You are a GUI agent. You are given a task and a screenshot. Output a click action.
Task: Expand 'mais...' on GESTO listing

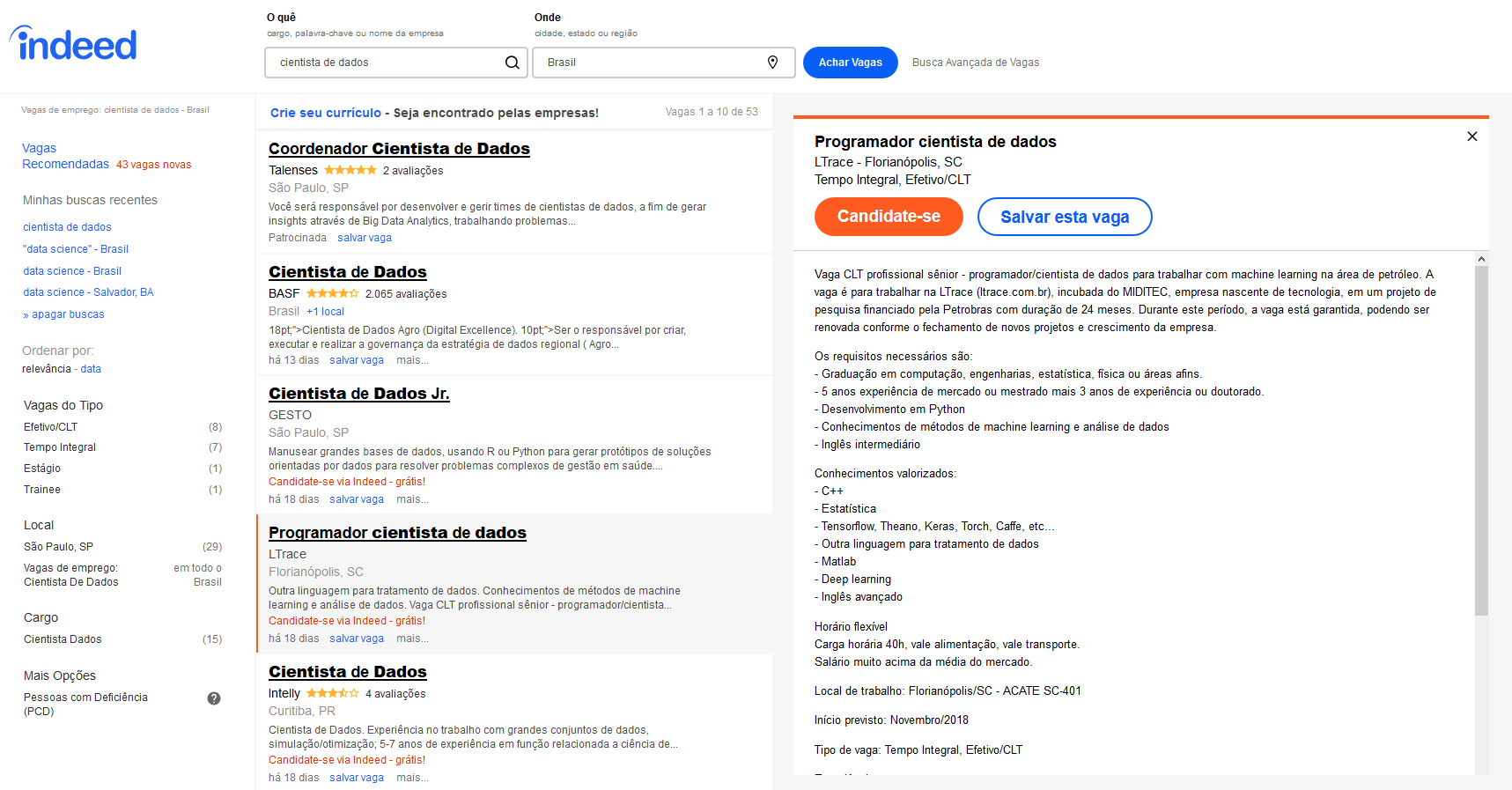(x=412, y=499)
